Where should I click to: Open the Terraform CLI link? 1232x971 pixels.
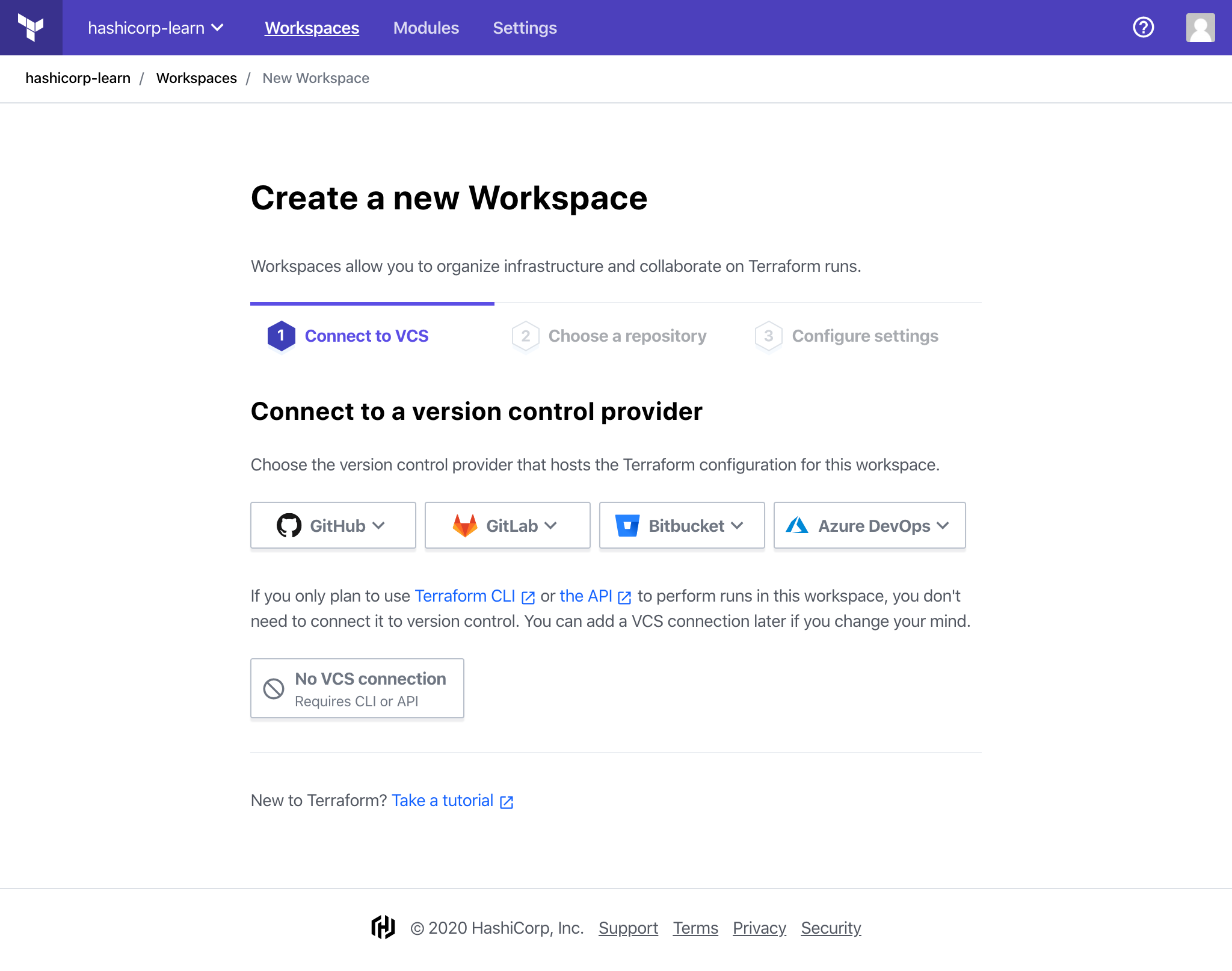[x=465, y=596]
